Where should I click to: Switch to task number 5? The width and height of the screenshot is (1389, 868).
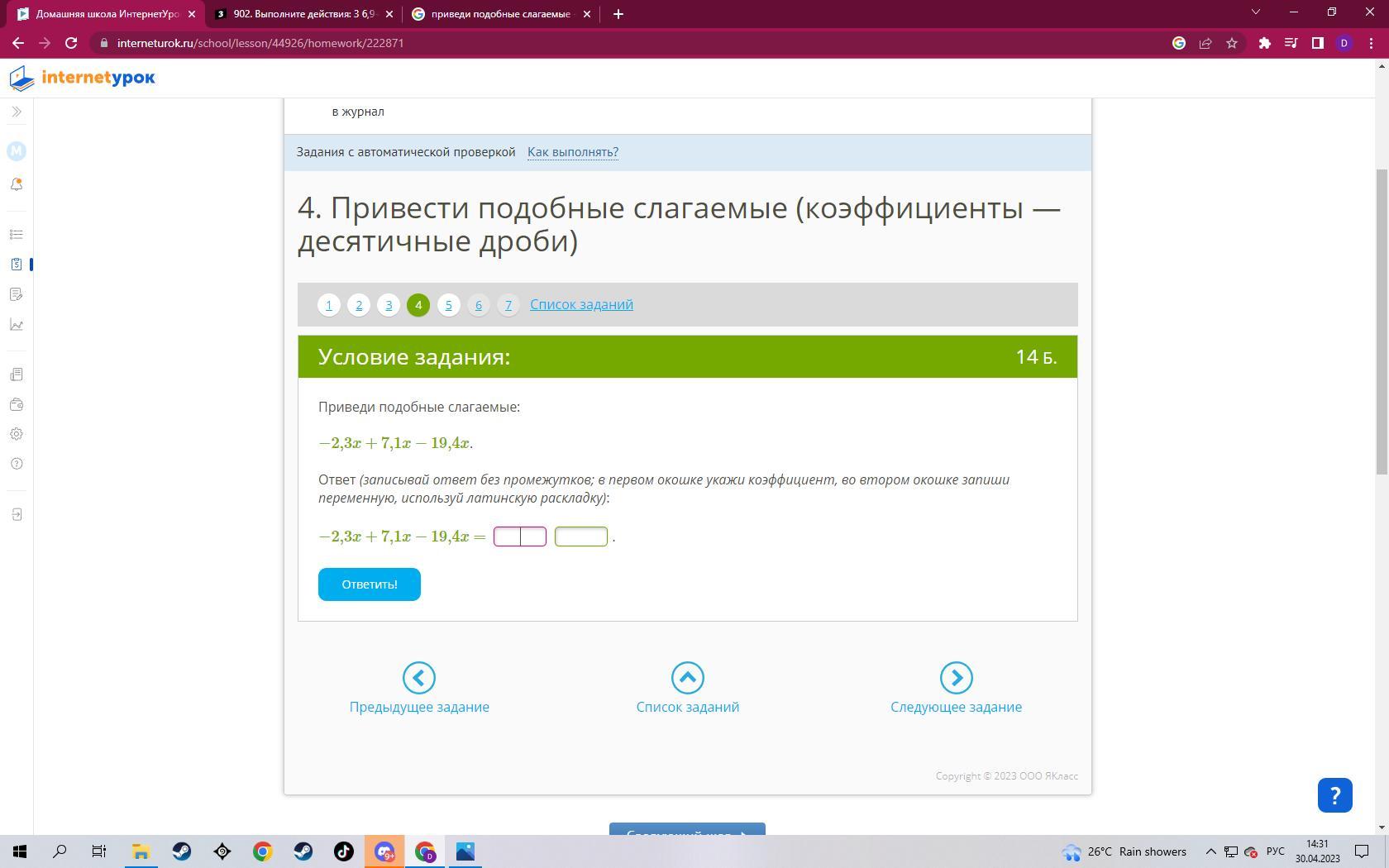[448, 305]
